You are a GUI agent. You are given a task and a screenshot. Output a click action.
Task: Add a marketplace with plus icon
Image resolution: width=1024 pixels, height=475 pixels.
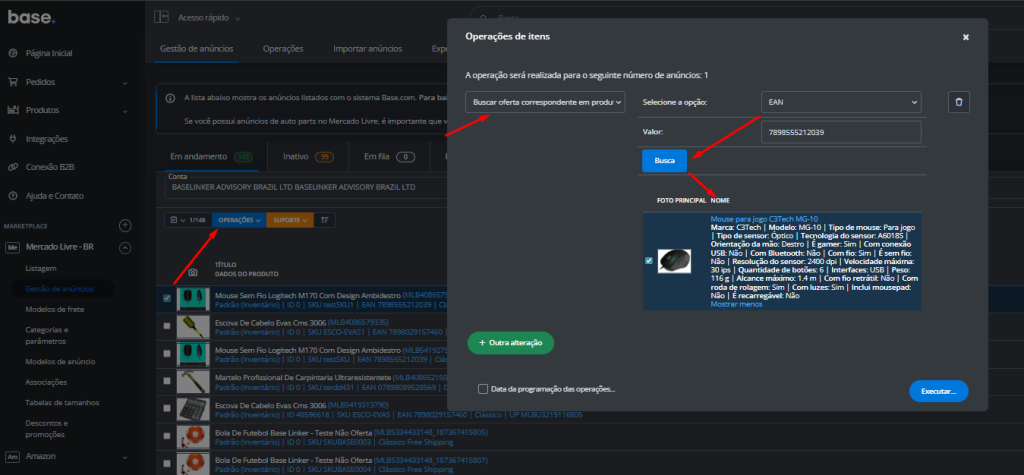point(125,225)
